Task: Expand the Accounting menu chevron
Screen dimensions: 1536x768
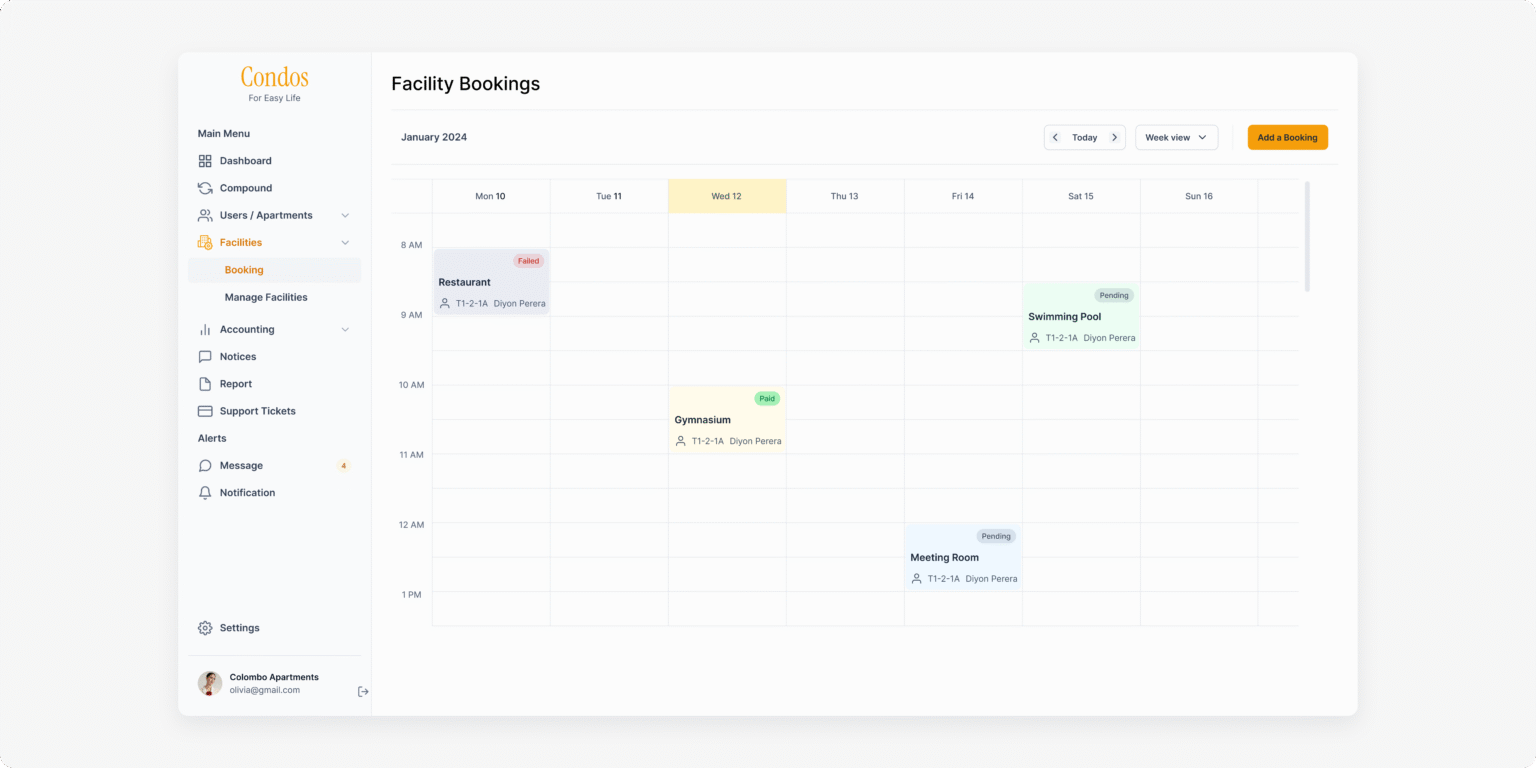Action: click(345, 330)
